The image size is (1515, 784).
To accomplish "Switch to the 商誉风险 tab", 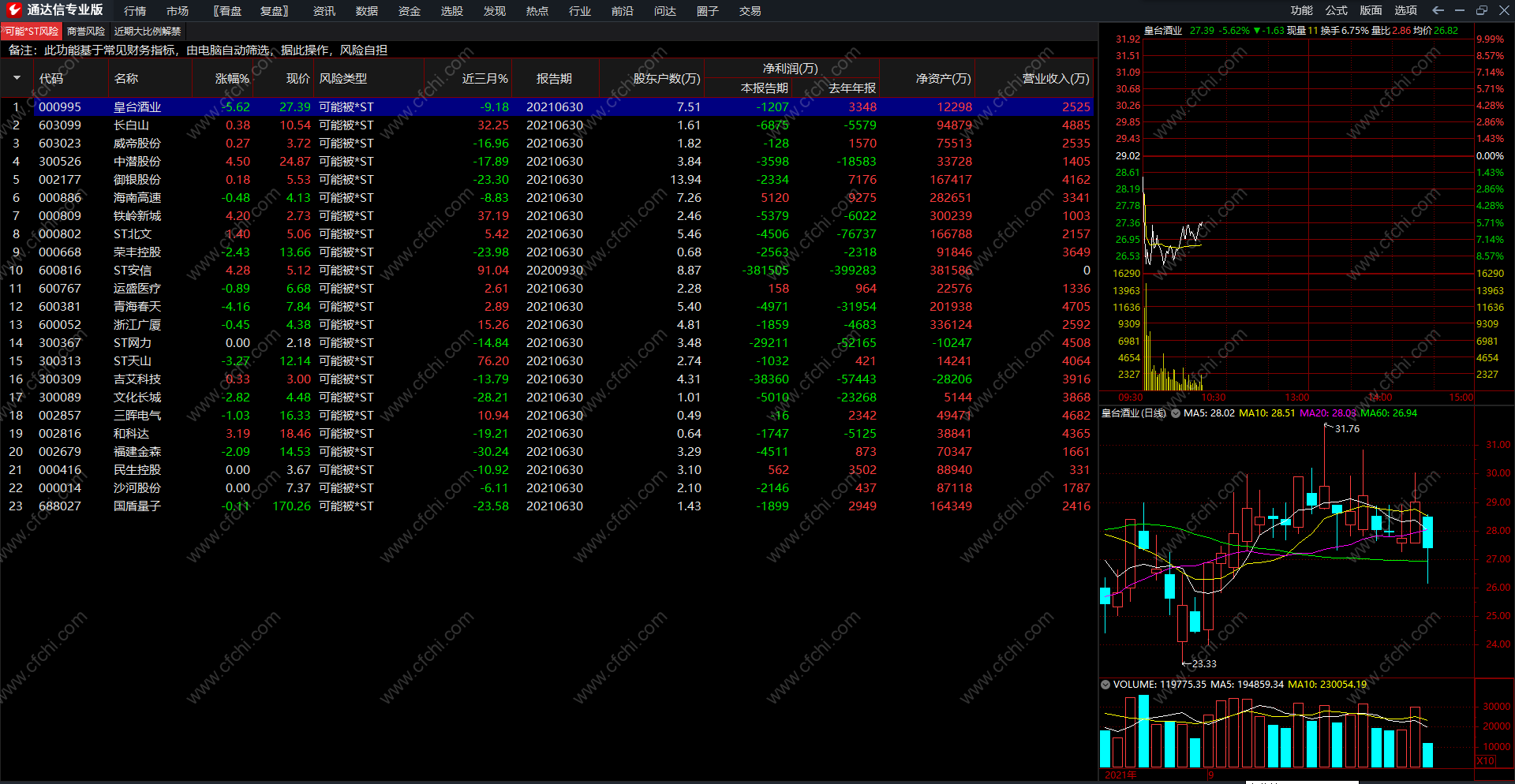I will point(86,32).
